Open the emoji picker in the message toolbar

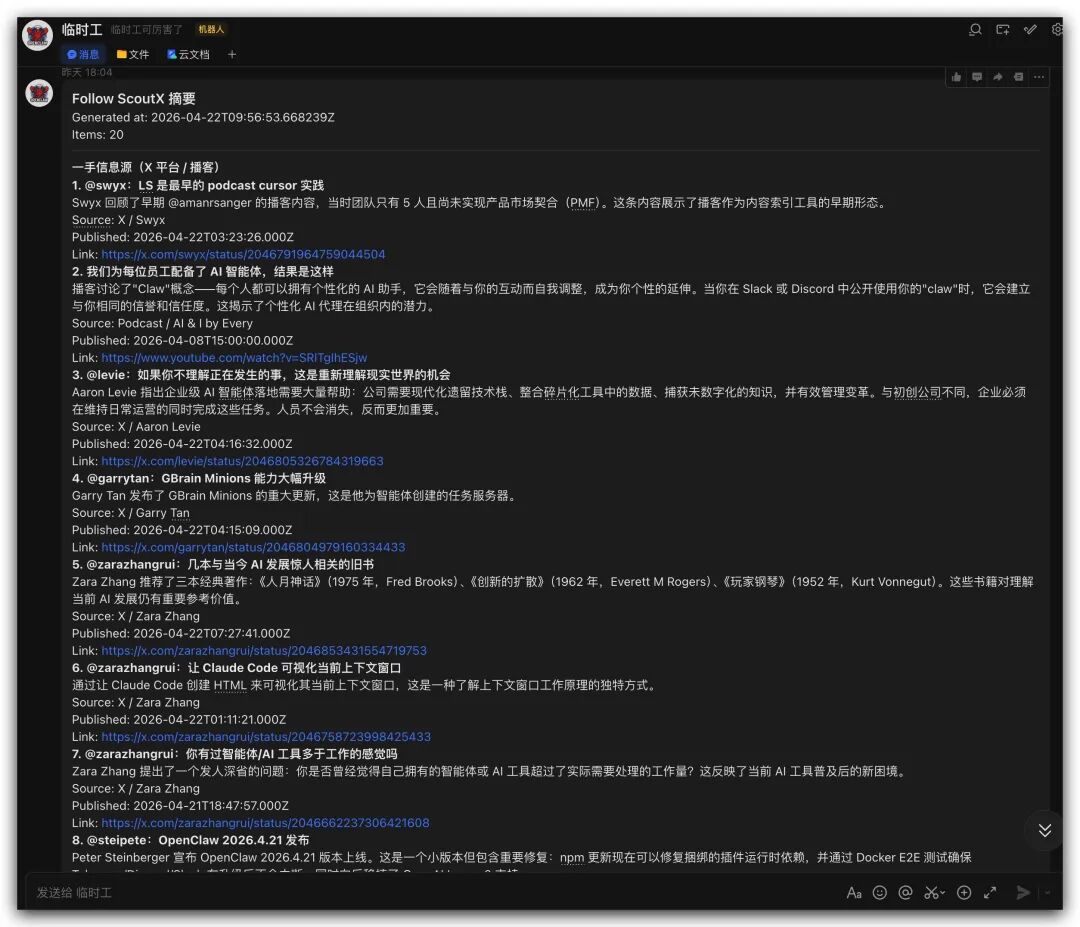tap(880, 892)
